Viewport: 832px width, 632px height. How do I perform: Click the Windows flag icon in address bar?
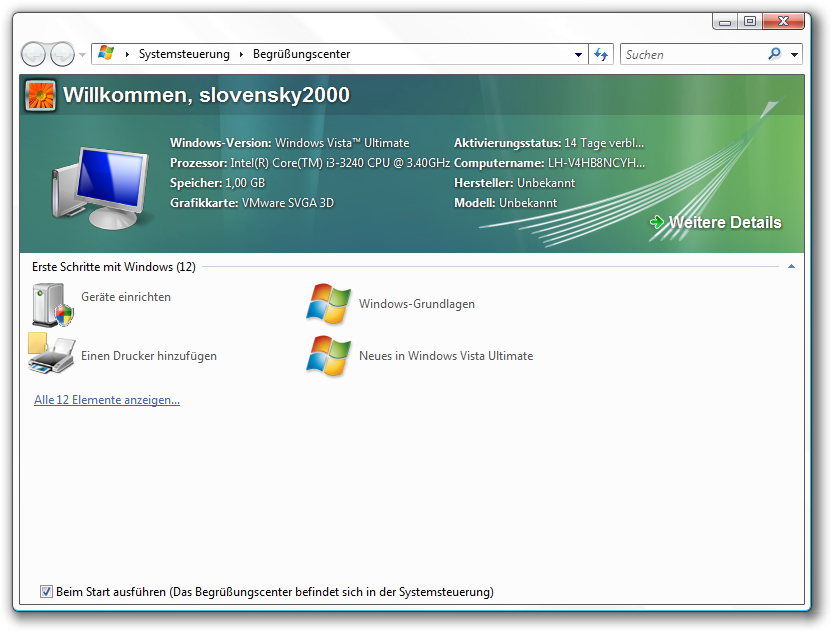(x=106, y=54)
